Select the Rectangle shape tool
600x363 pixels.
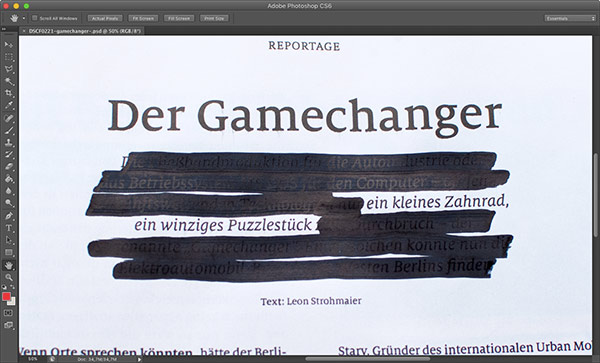pos(8,252)
